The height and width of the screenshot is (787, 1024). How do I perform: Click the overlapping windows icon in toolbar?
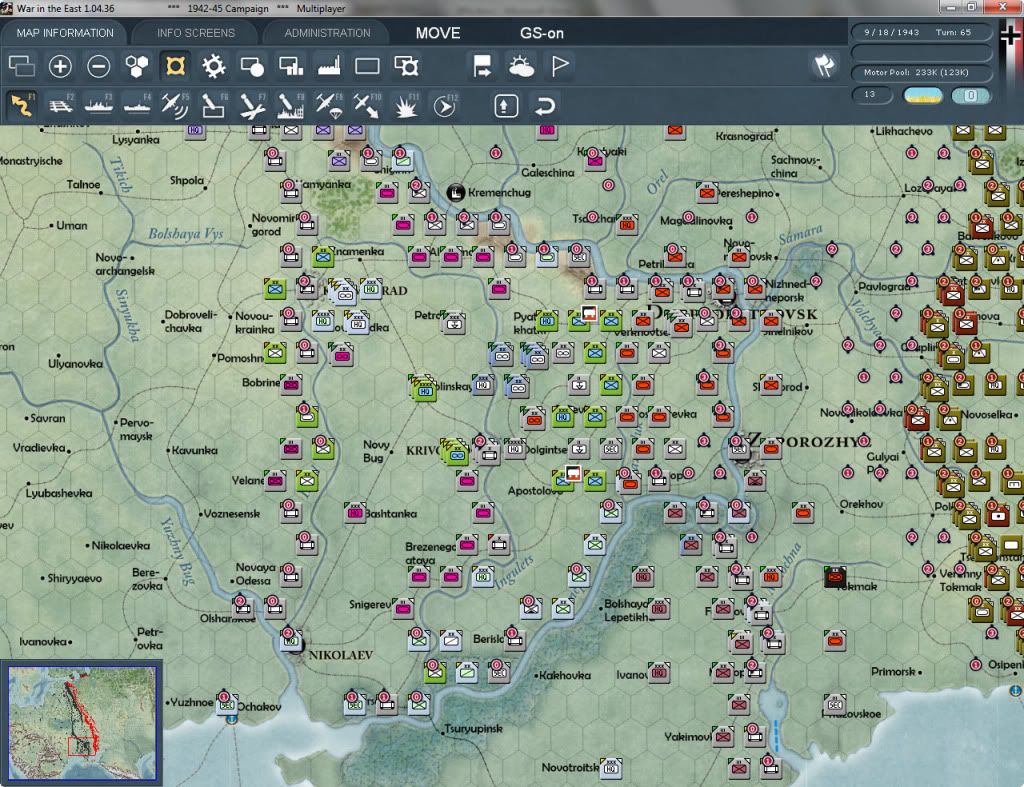(x=22, y=66)
